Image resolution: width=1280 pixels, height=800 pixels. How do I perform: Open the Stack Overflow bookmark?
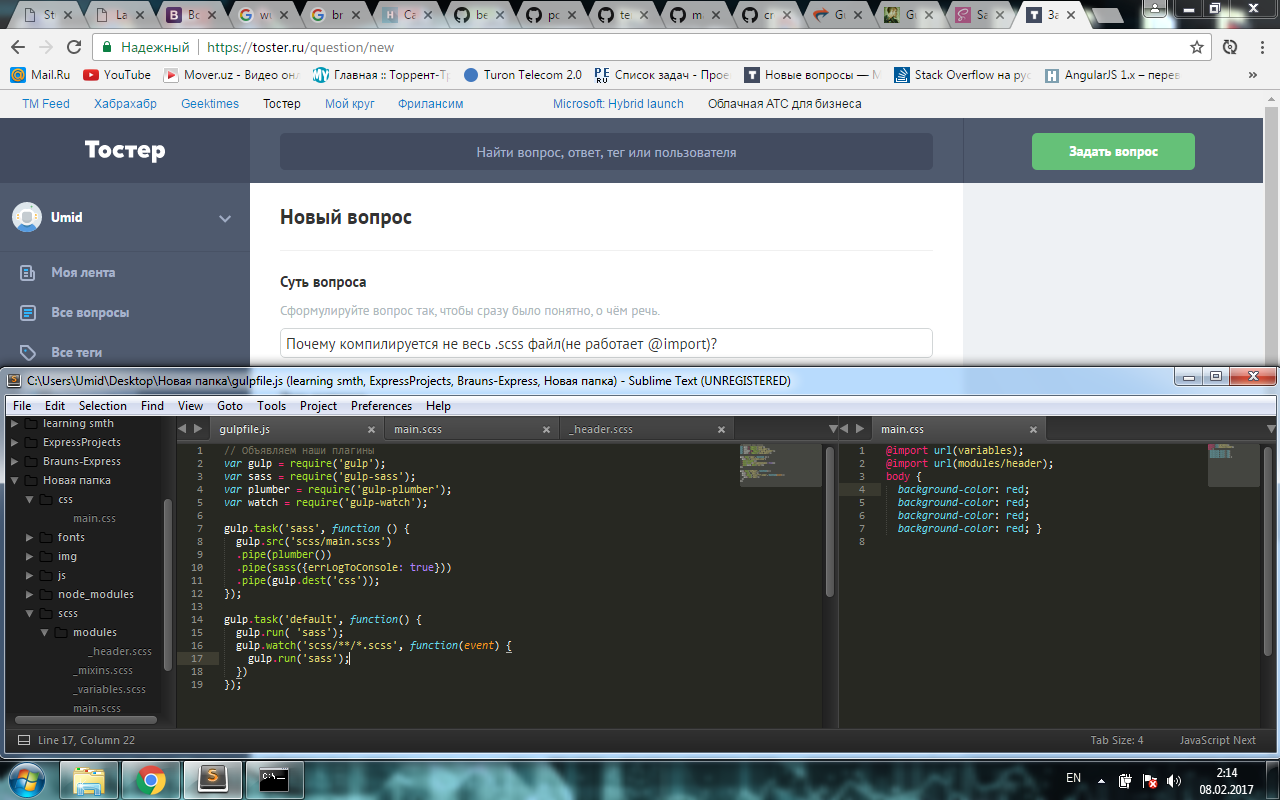tap(960, 75)
